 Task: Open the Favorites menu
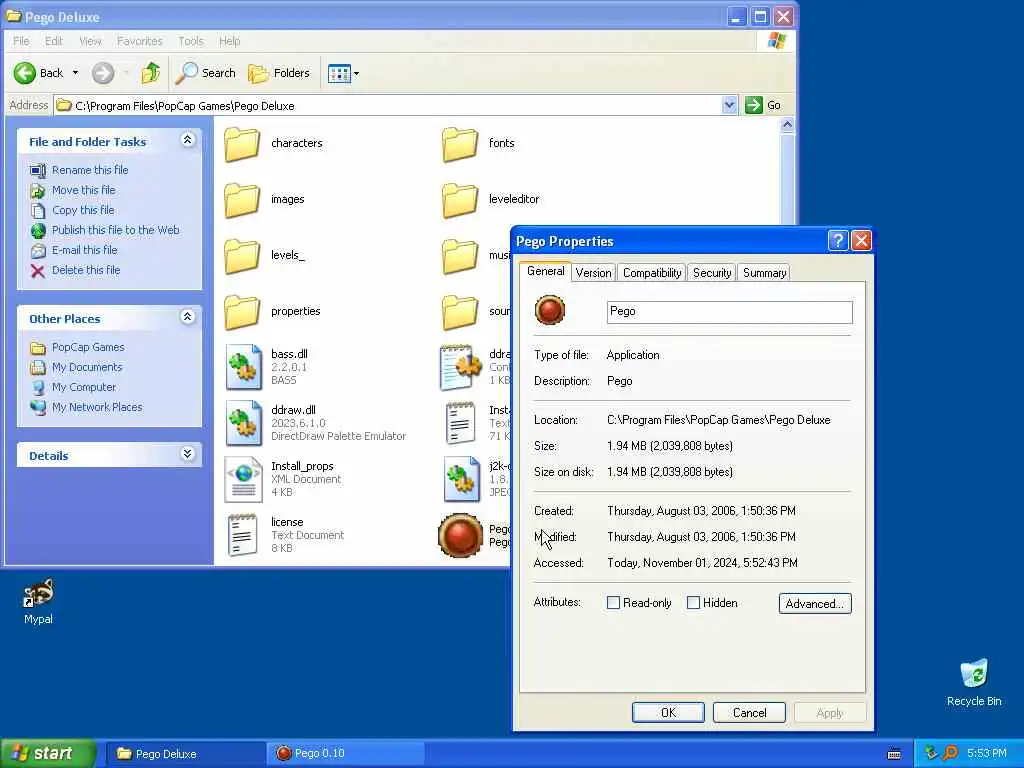click(x=140, y=41)
